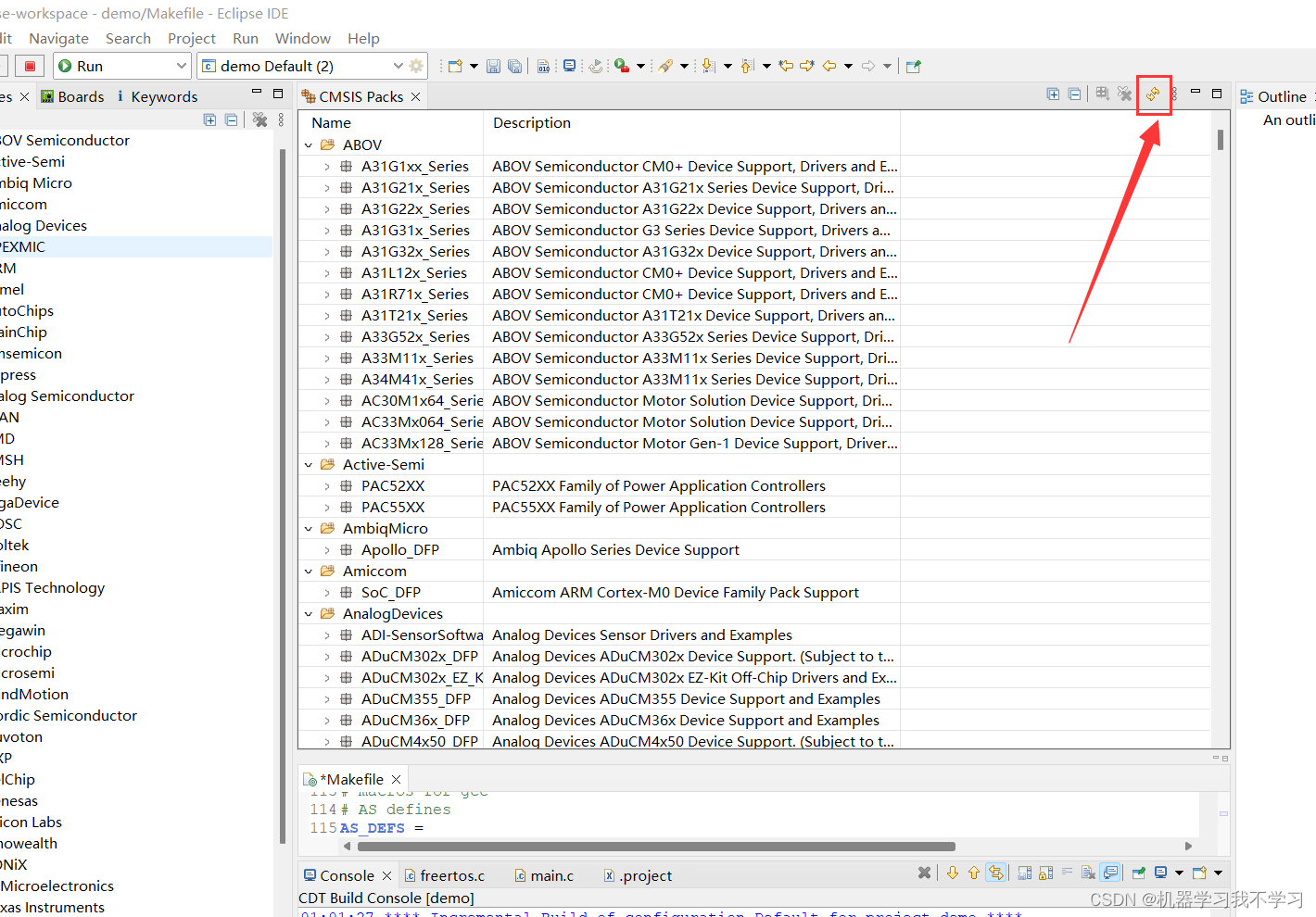Expand All in CMSIS Packs view toolbar
This screenshot has width=1316, height=917.
click(x=1053, y=94)
